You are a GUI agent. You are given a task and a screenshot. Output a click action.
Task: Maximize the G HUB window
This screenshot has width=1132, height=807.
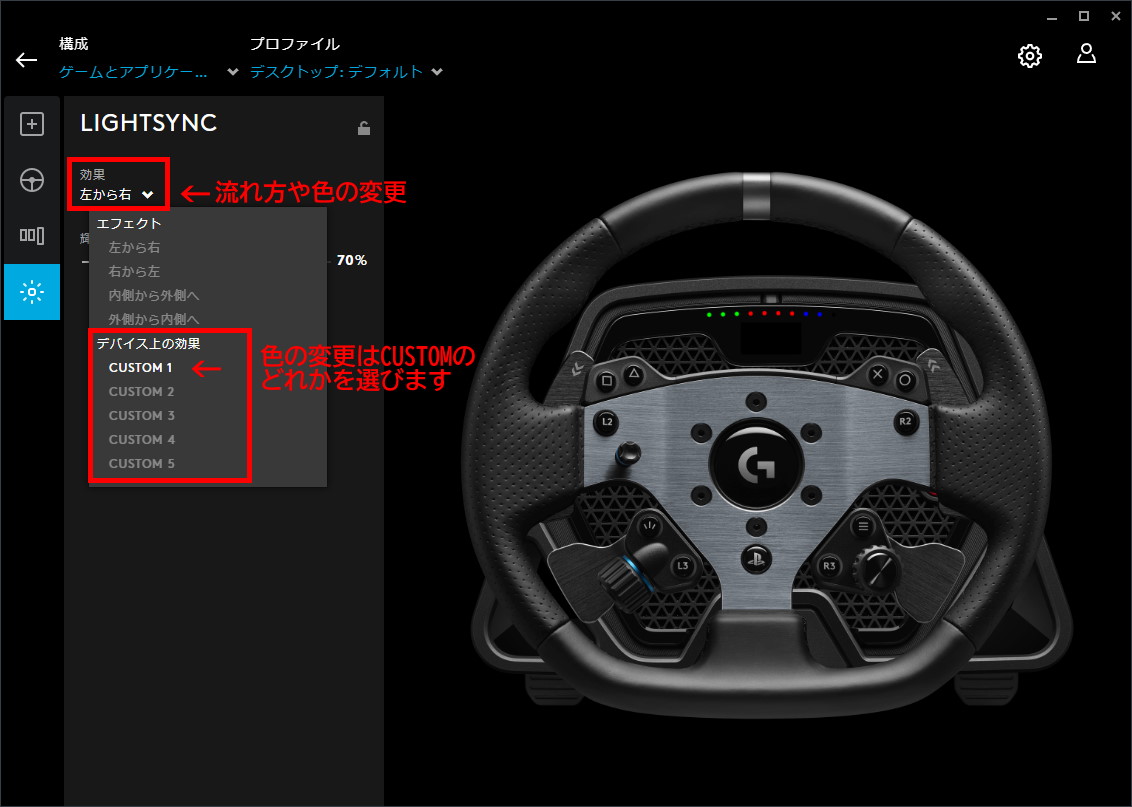[1084, 16]
